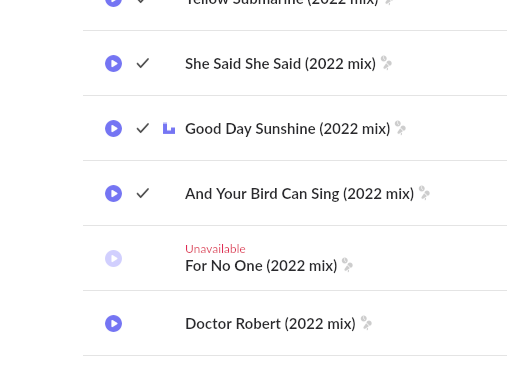Toggle checkmark beside She Said She Said
The image size is (507, 371).
(x=143, y=63)
